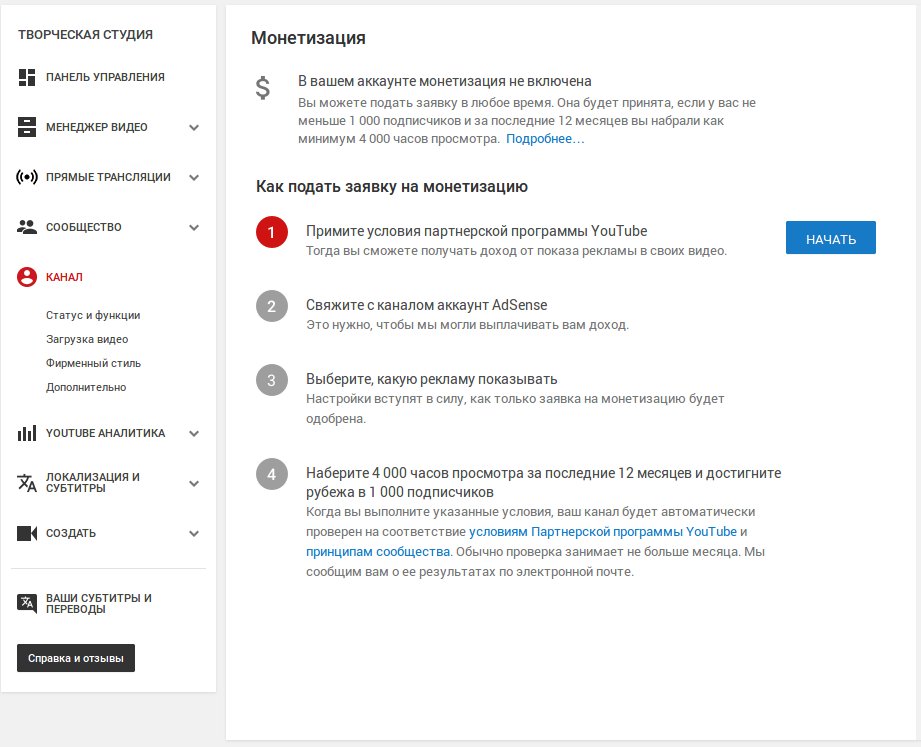The image size is (921, 747).
Task: Expand the Локализация и субтитры chevron
Action: [194, 483]
